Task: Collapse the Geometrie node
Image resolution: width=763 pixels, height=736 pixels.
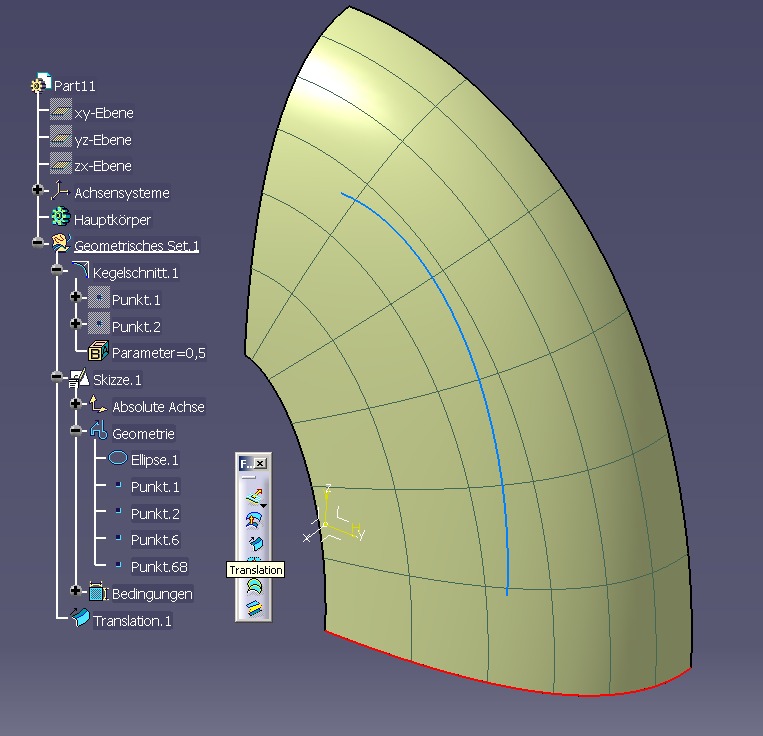Action: (x=75, y=430)
